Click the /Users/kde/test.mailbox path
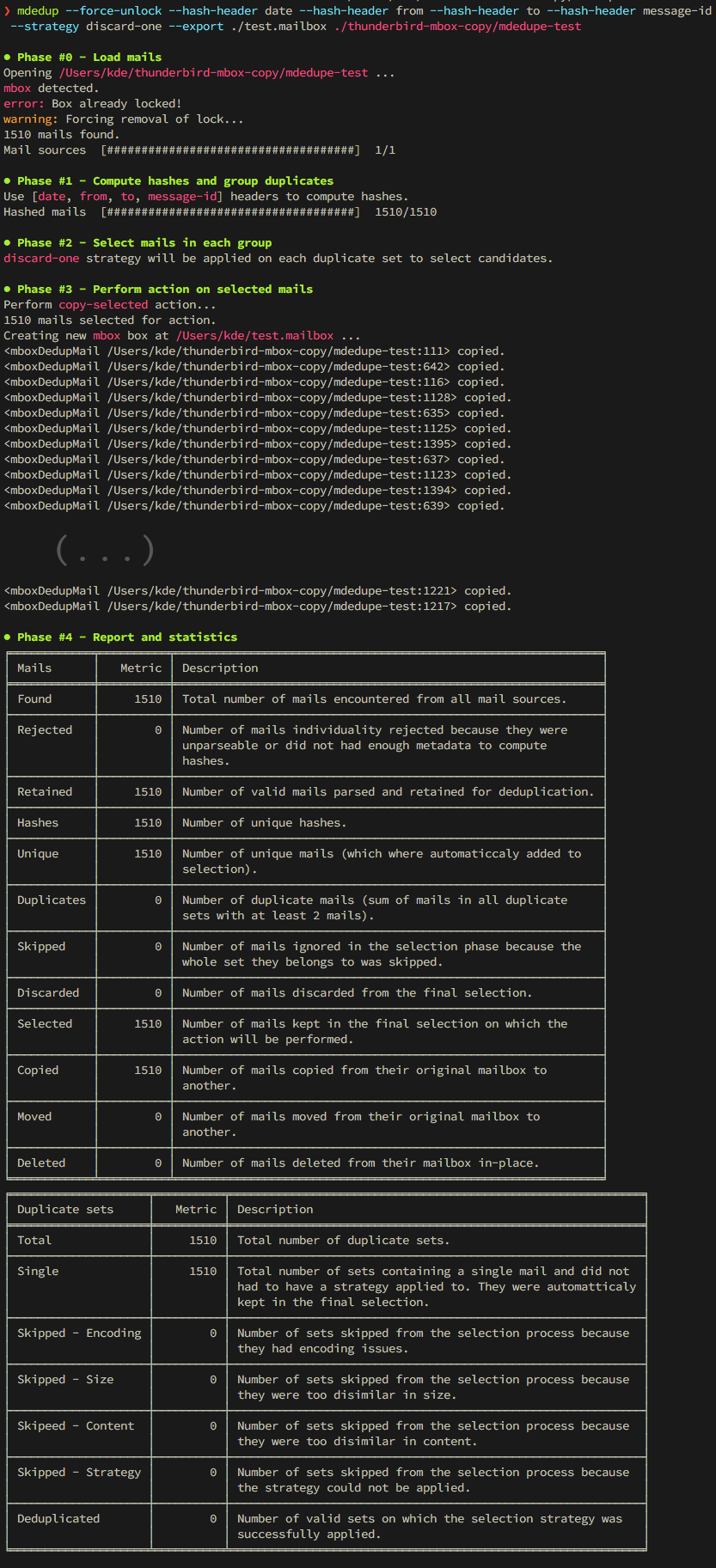716x1568 pixels. coord(254,336)
